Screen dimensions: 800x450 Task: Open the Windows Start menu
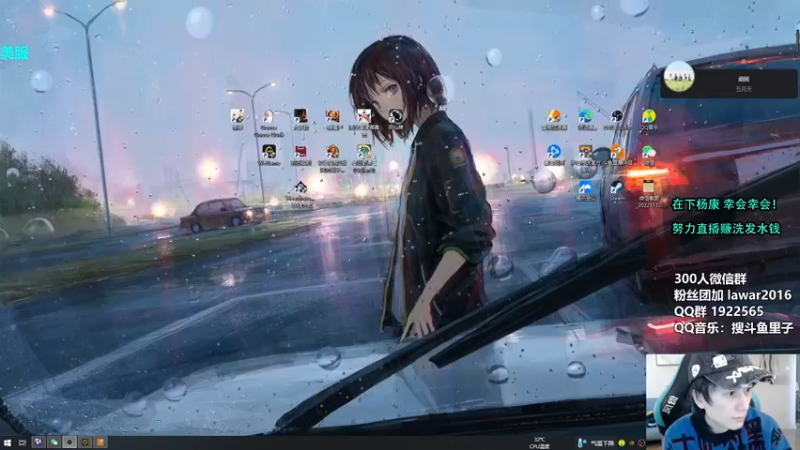pos(7,442)
